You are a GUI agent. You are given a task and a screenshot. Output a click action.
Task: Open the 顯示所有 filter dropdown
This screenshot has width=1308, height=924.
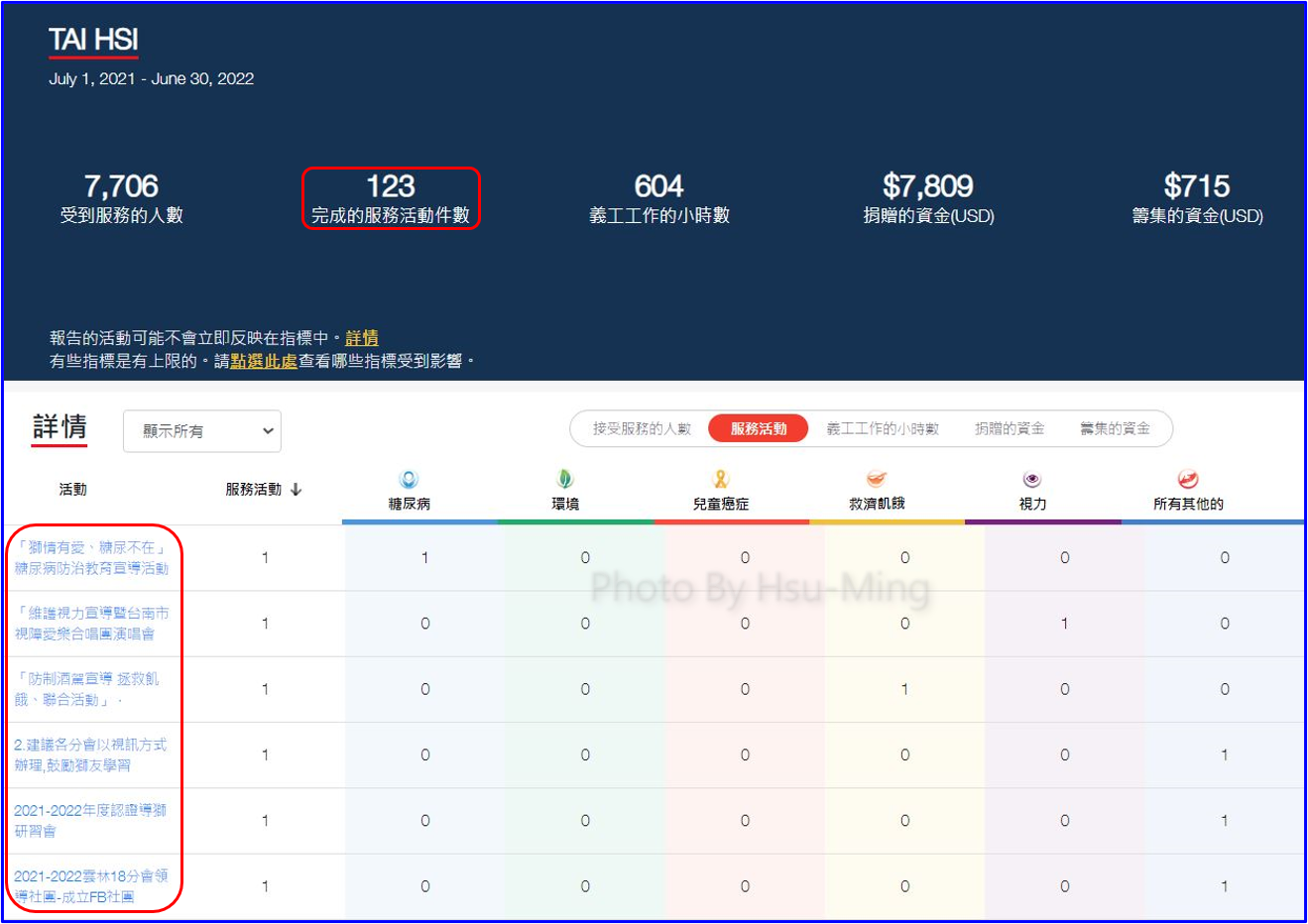[202, 431]
